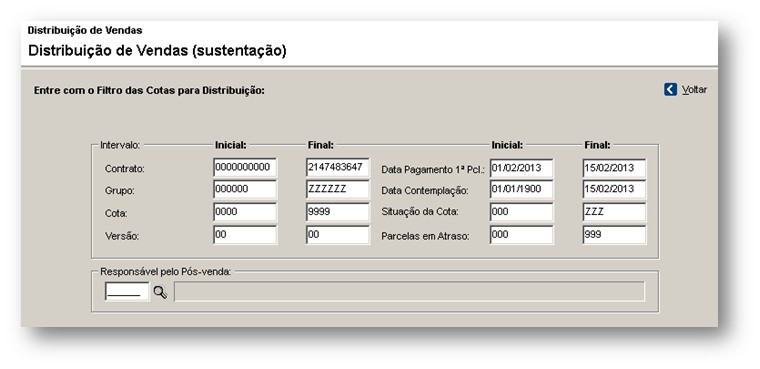Open the Voltar link
Screen dimensions: 760x369
click(694, 90)
